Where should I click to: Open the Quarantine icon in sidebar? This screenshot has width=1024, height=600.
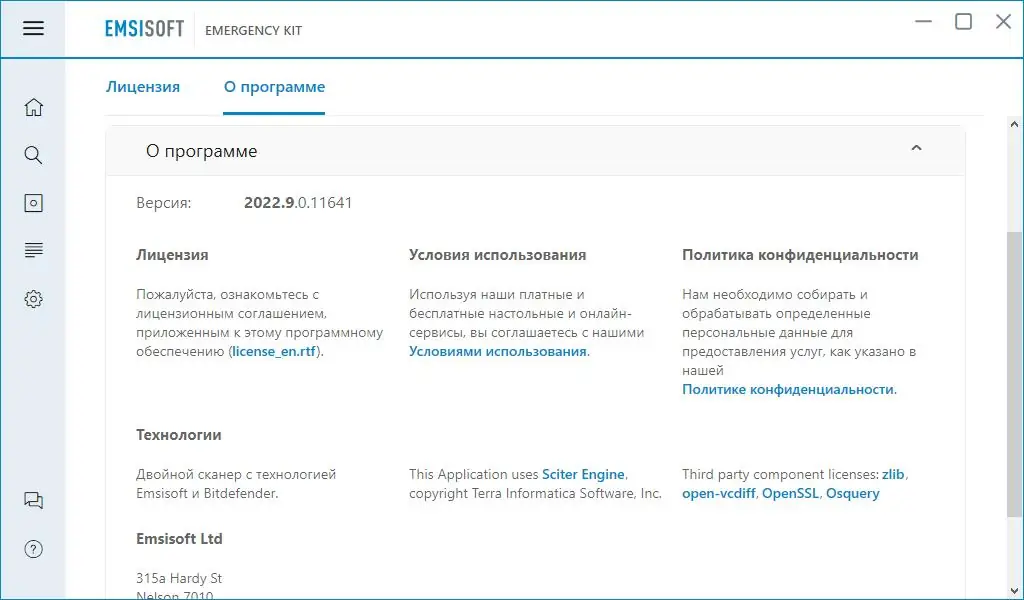(33, 203)
